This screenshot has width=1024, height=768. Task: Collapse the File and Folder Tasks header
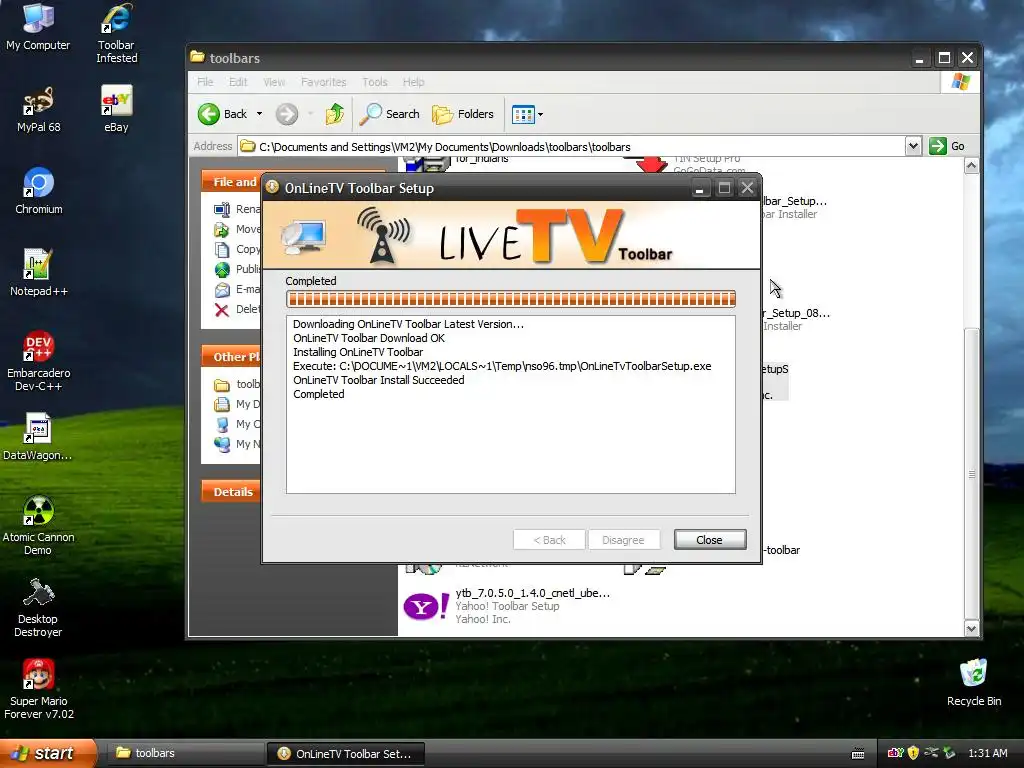click(x=232, y=182)
